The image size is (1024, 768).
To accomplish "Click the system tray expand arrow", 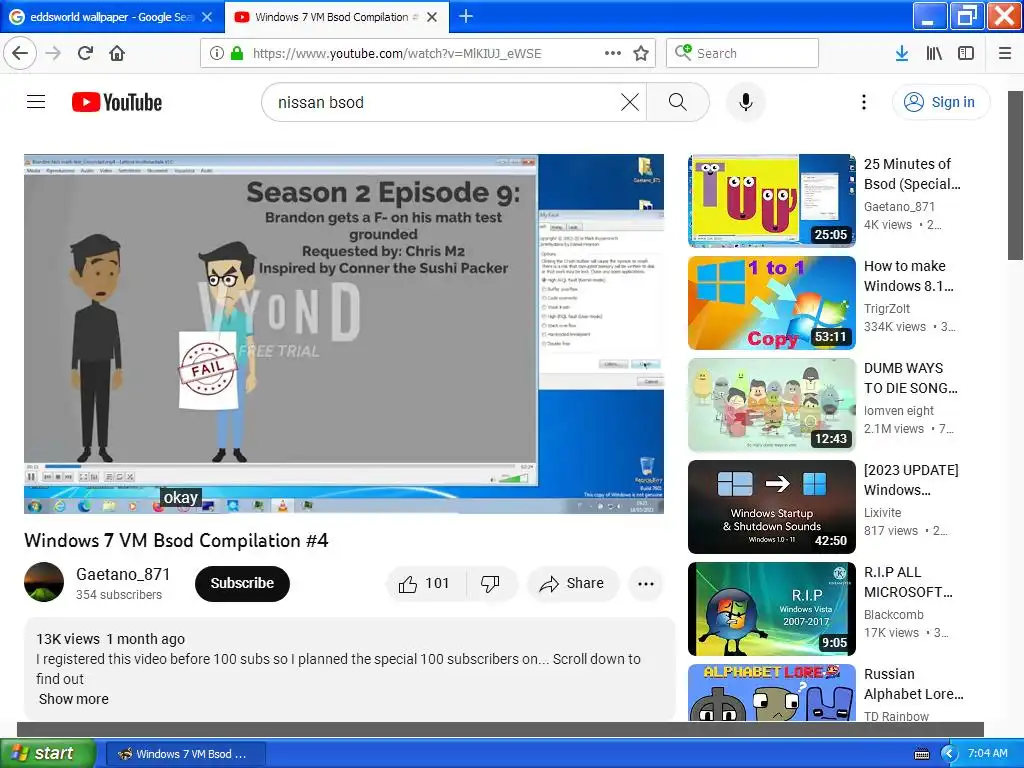I will pyautogui.click(x=949, y=754).
